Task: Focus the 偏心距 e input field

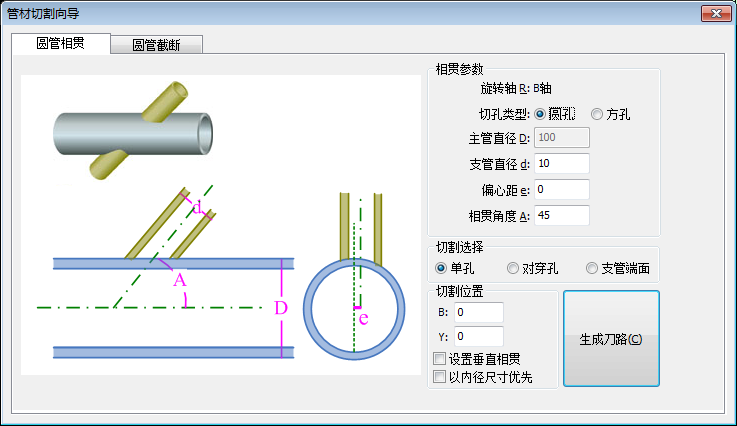Action: [562, 189]
